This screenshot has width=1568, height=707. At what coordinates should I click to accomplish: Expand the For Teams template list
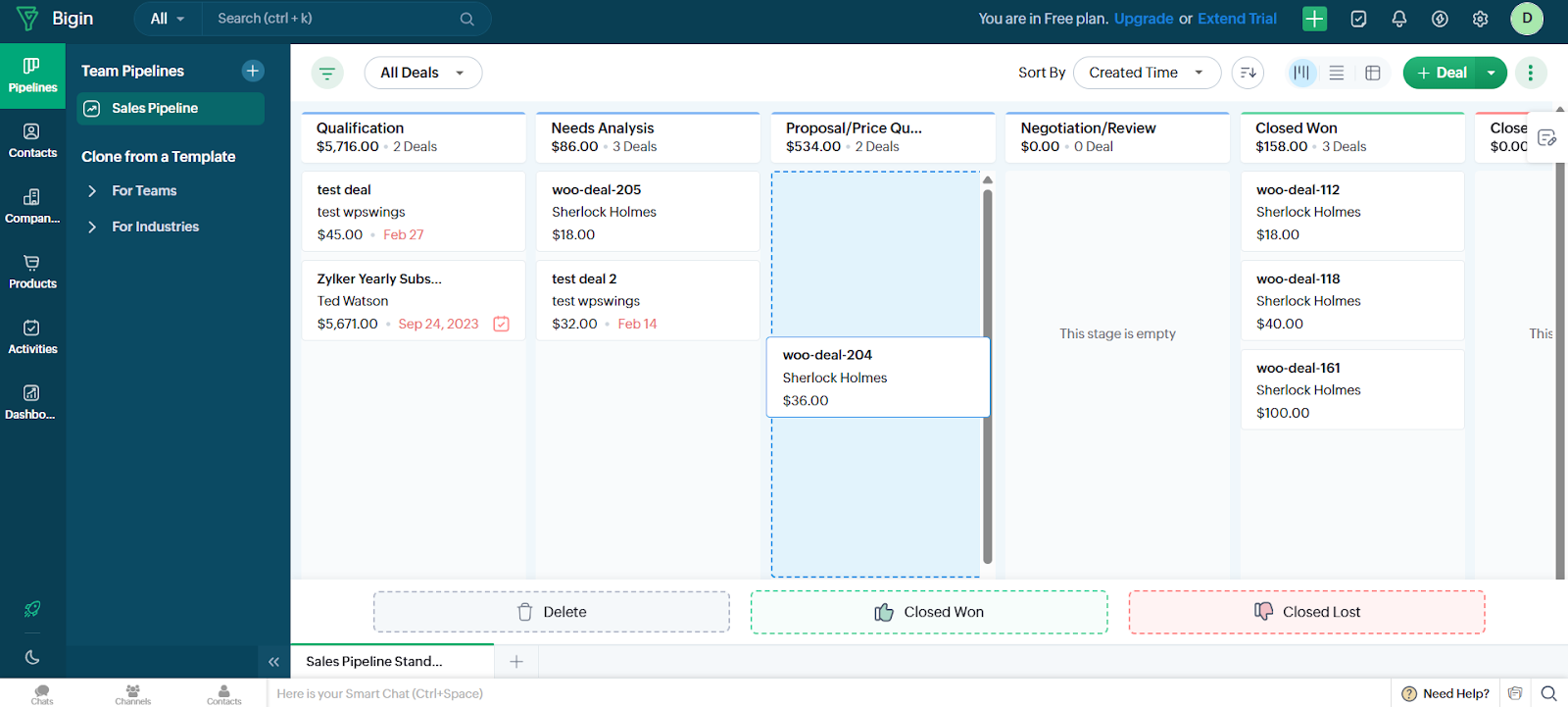pos(92,191)
